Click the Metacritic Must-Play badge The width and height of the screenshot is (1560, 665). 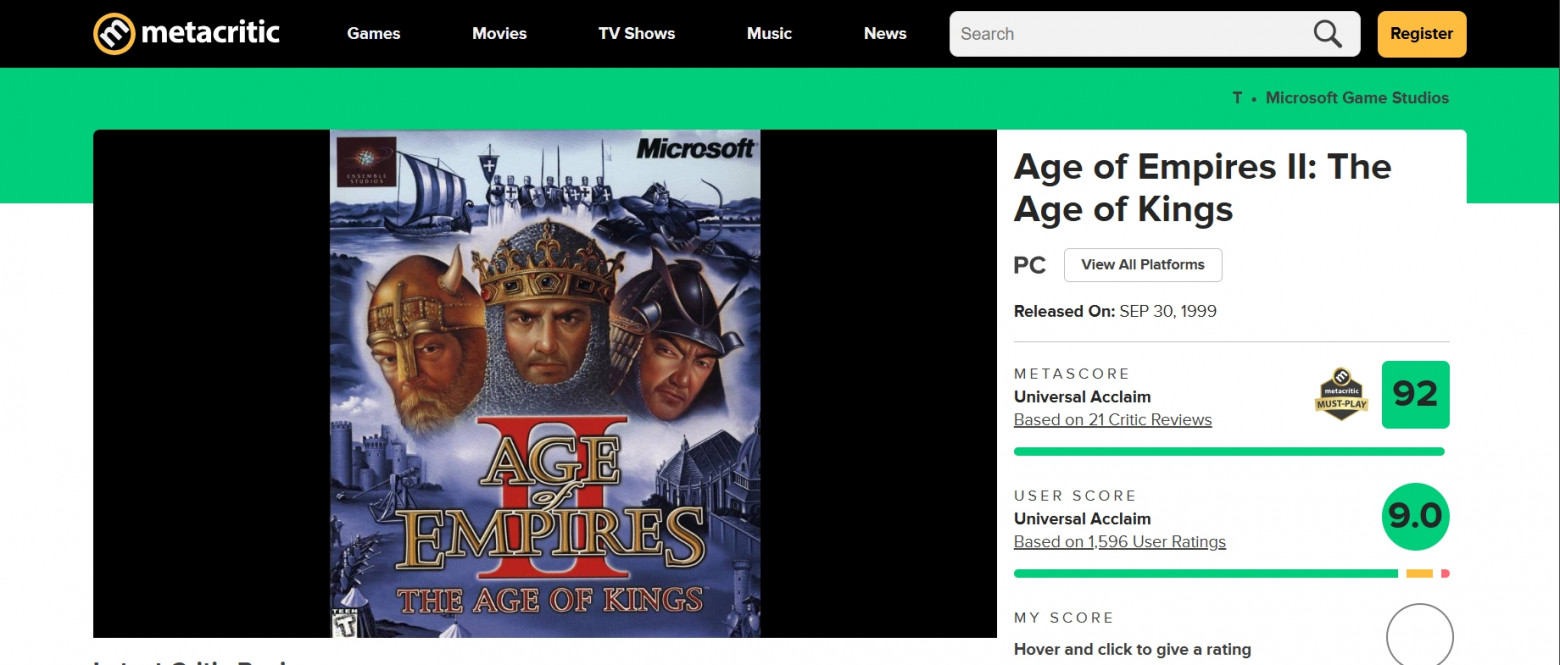click(x=1340, y=394)
